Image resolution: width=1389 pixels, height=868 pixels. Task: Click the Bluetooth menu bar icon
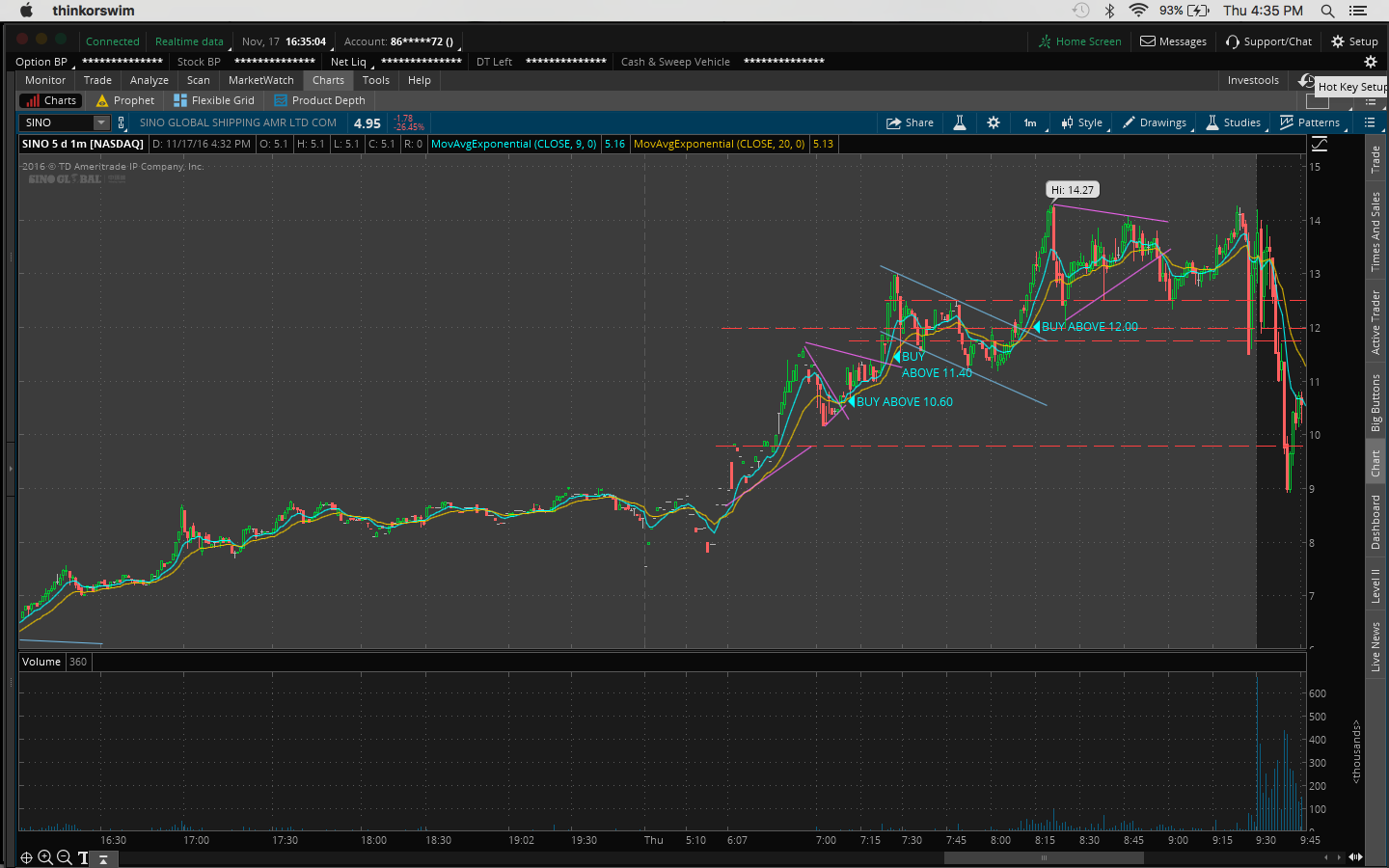point(1109,11)
